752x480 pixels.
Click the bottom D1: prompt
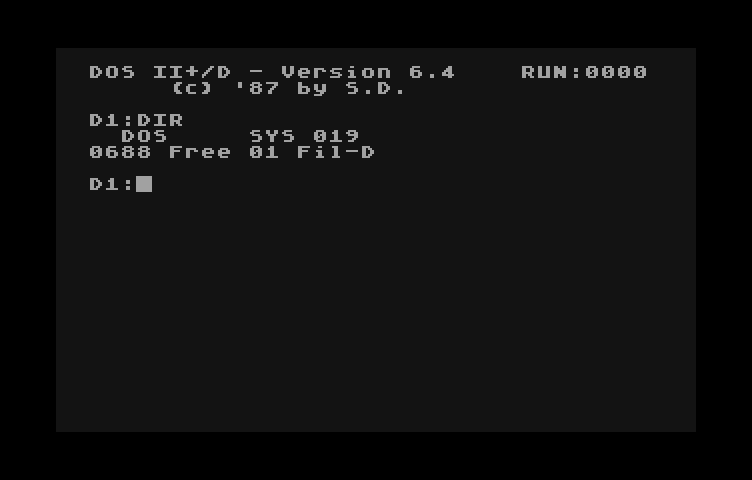[111, 184]
